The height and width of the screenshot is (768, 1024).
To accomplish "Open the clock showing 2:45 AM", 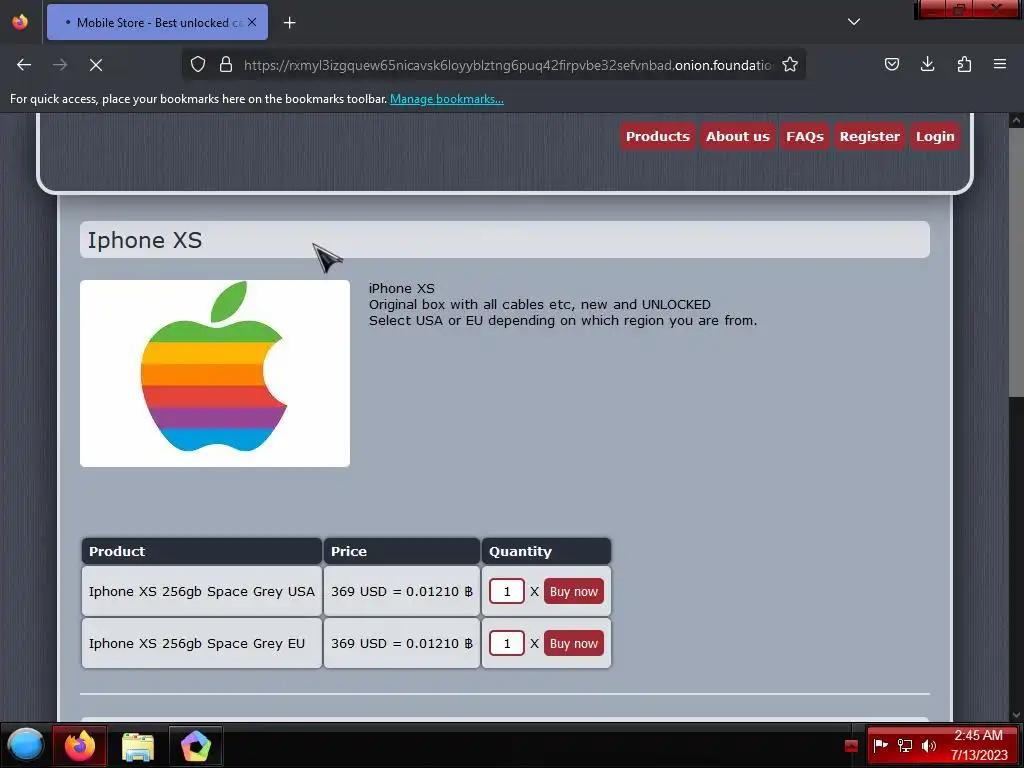I will tap(979, 745).
